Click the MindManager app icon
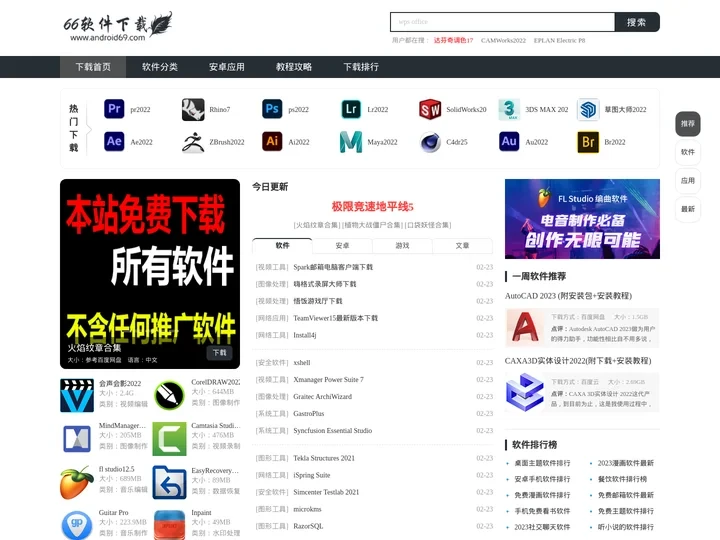Image resolution: width=720 pixels, height=540 pixels. click(x=77, y=439)
